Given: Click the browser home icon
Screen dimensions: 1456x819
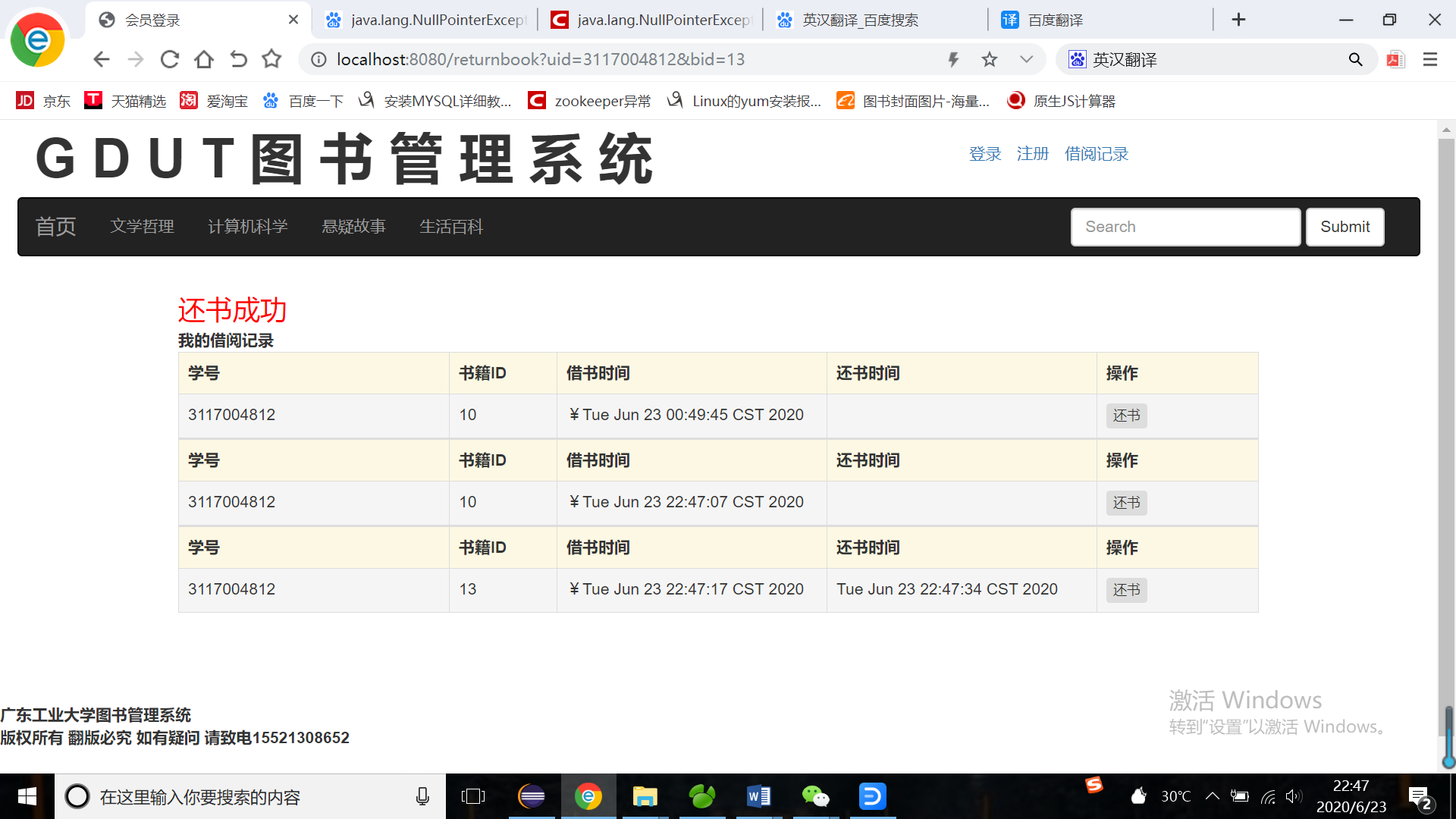Looking at the screenshot, I should tap(204, 59).
